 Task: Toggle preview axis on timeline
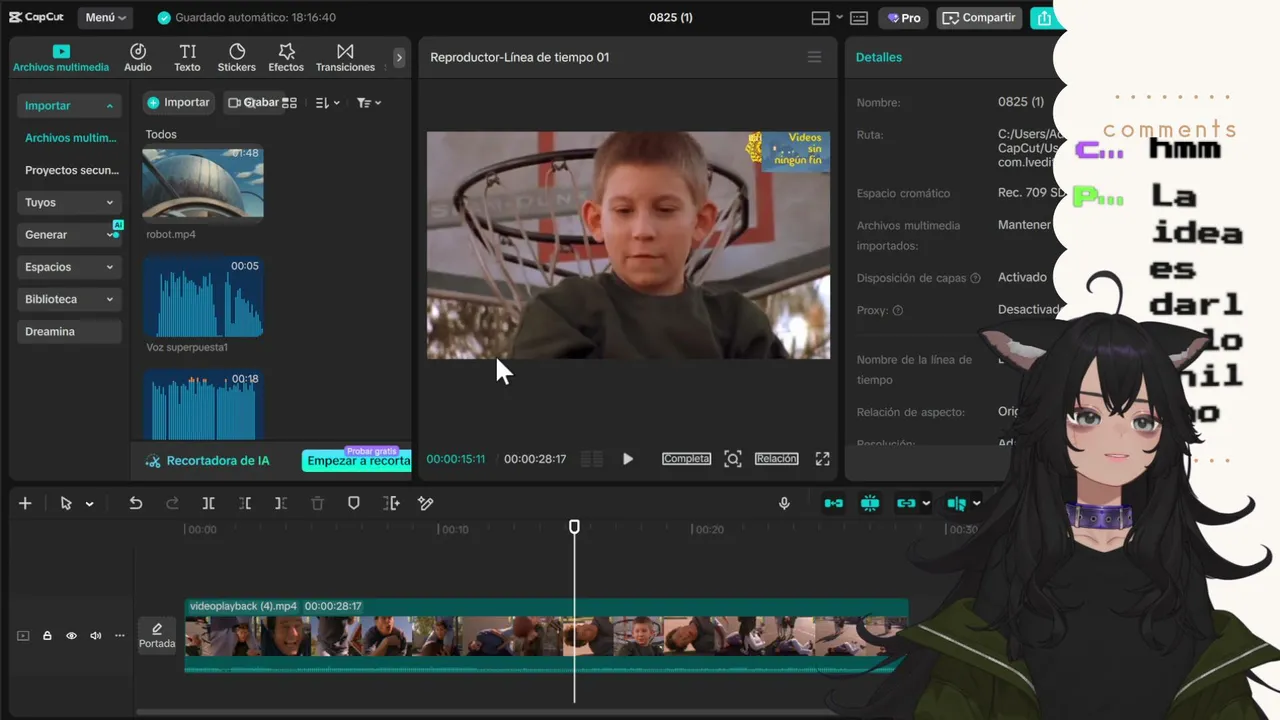pos(957,503)
